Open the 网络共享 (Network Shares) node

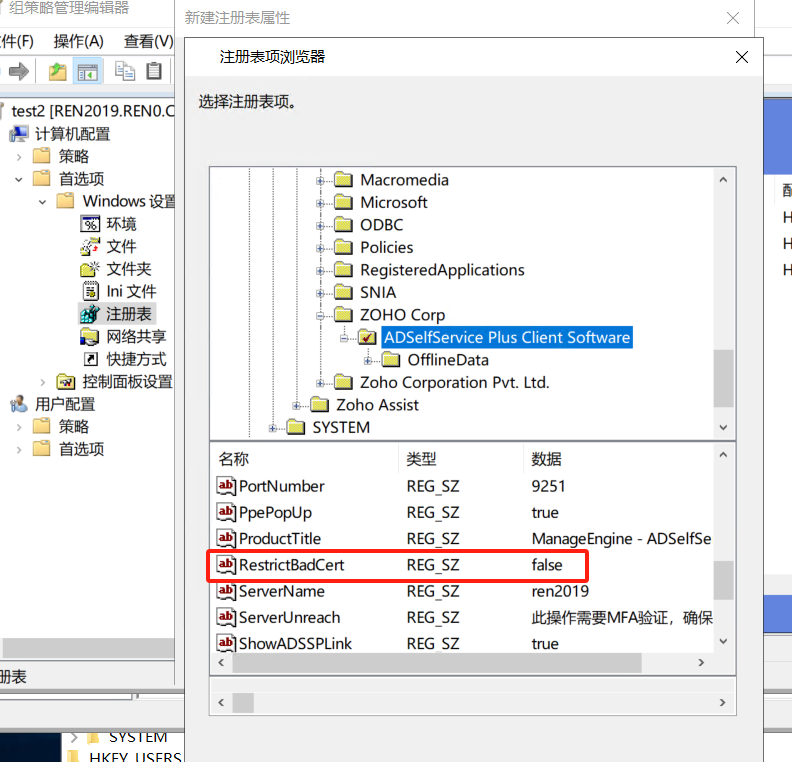(x=136, y=336)
